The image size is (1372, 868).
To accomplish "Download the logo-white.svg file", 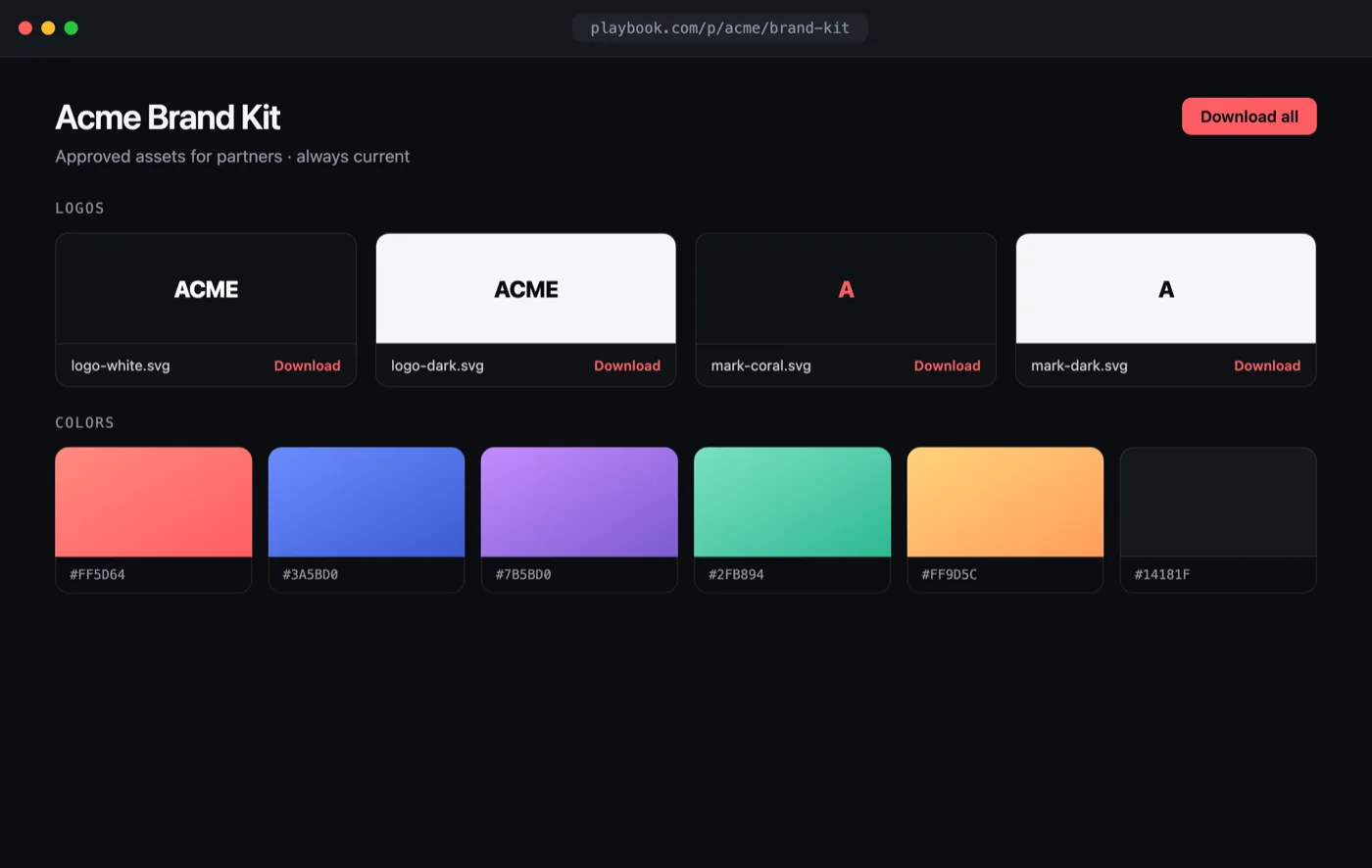I will tap(307, 365).
